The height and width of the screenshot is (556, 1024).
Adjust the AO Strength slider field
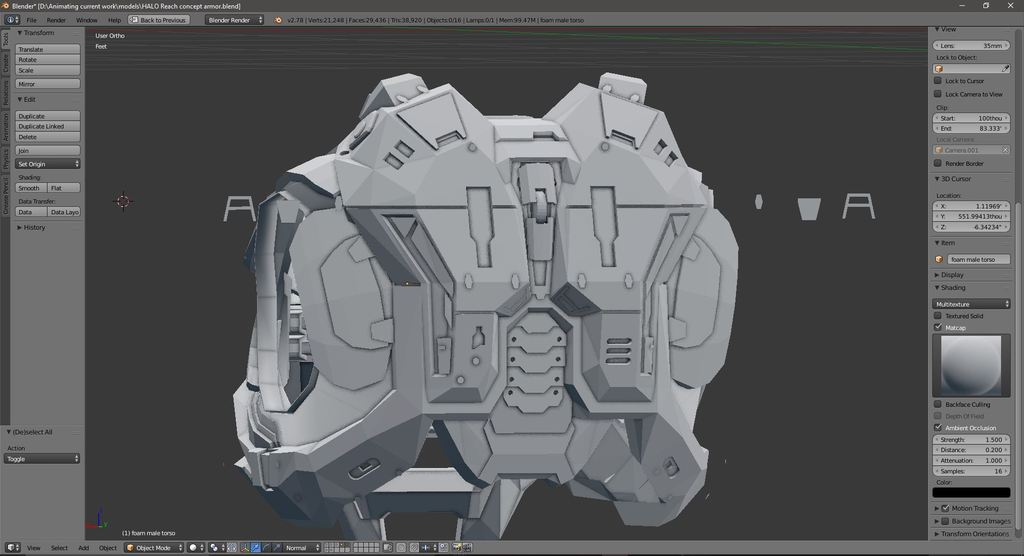[x=971, y=440]
